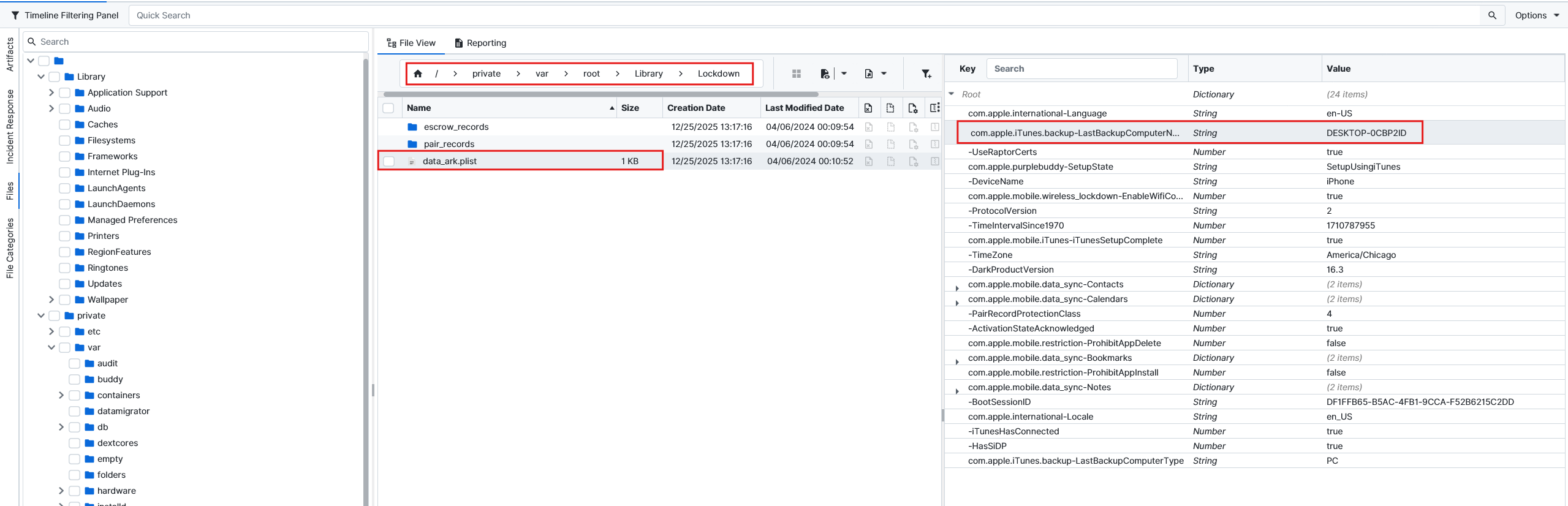The image size is (1568, 506).
Task: Click the export file icon
Action: [868, 74]
